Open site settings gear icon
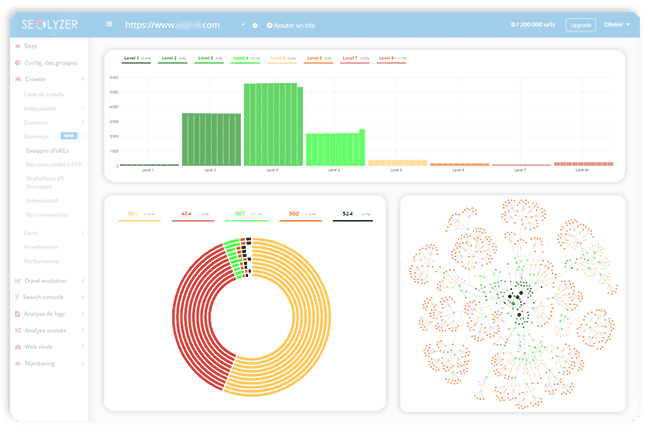This screenshot has width=650, height=432. coord(255,25)
